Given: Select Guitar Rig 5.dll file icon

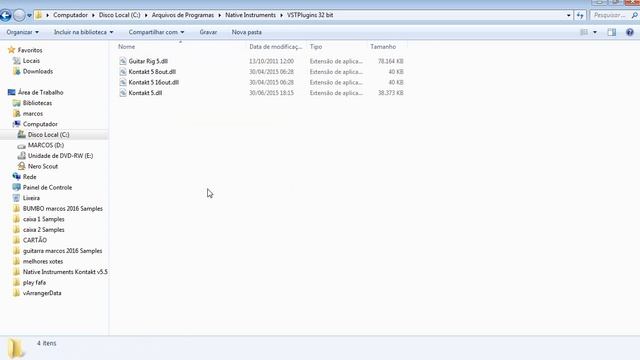Looking at the screenshot, I should (x=122, y=61).
